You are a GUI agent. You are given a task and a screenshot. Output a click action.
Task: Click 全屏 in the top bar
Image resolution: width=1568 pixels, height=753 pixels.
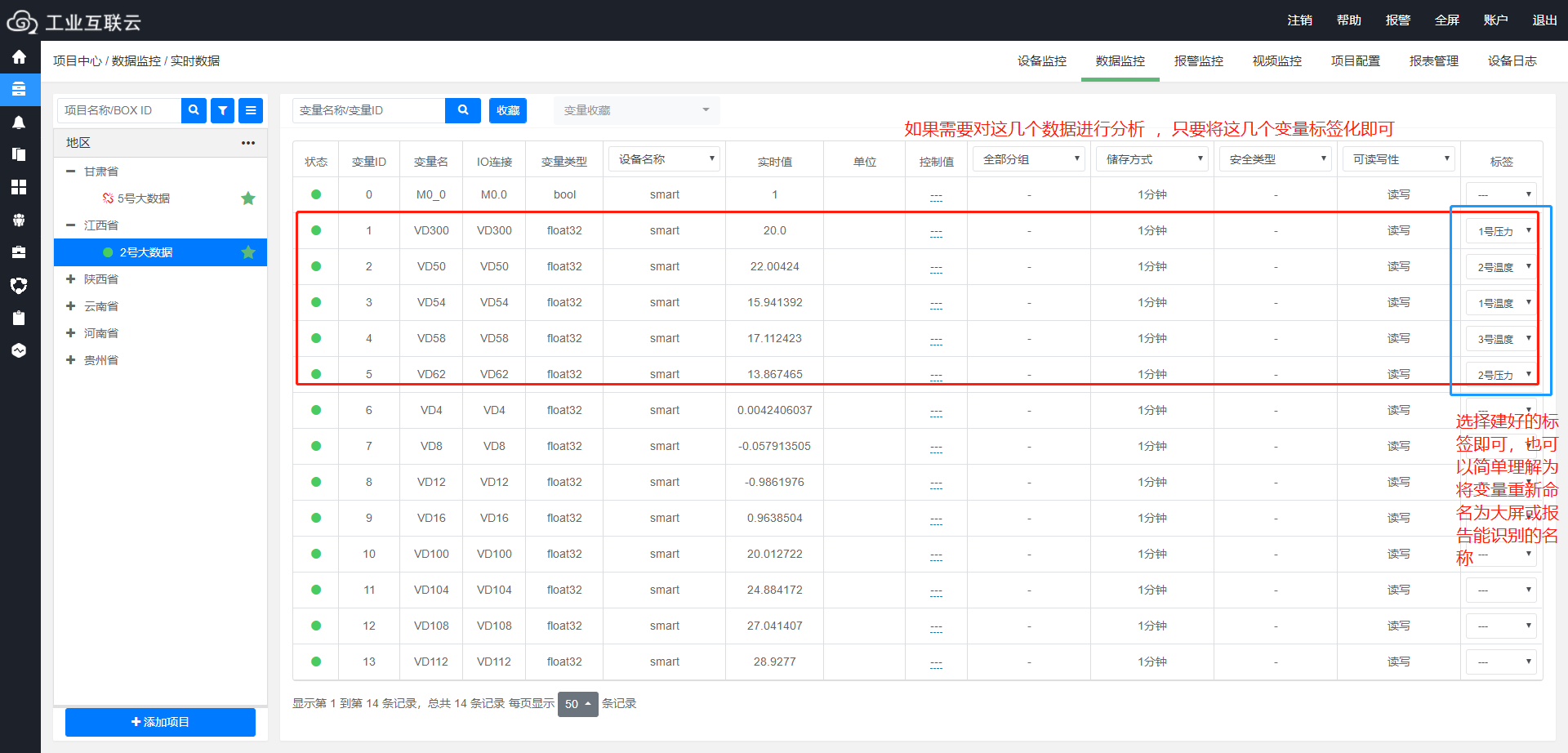click(x=1447, y=20)
